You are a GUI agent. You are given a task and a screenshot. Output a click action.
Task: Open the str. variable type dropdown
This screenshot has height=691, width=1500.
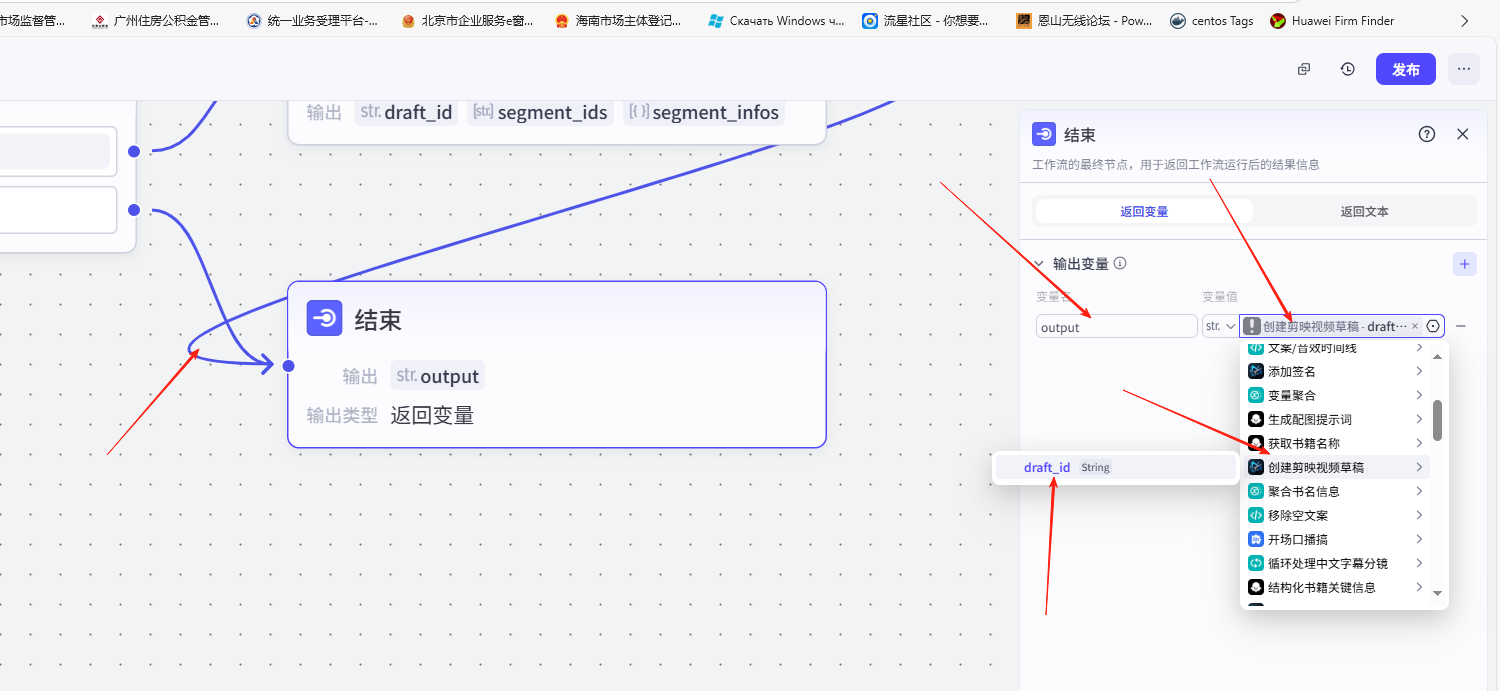[1219, 326]
